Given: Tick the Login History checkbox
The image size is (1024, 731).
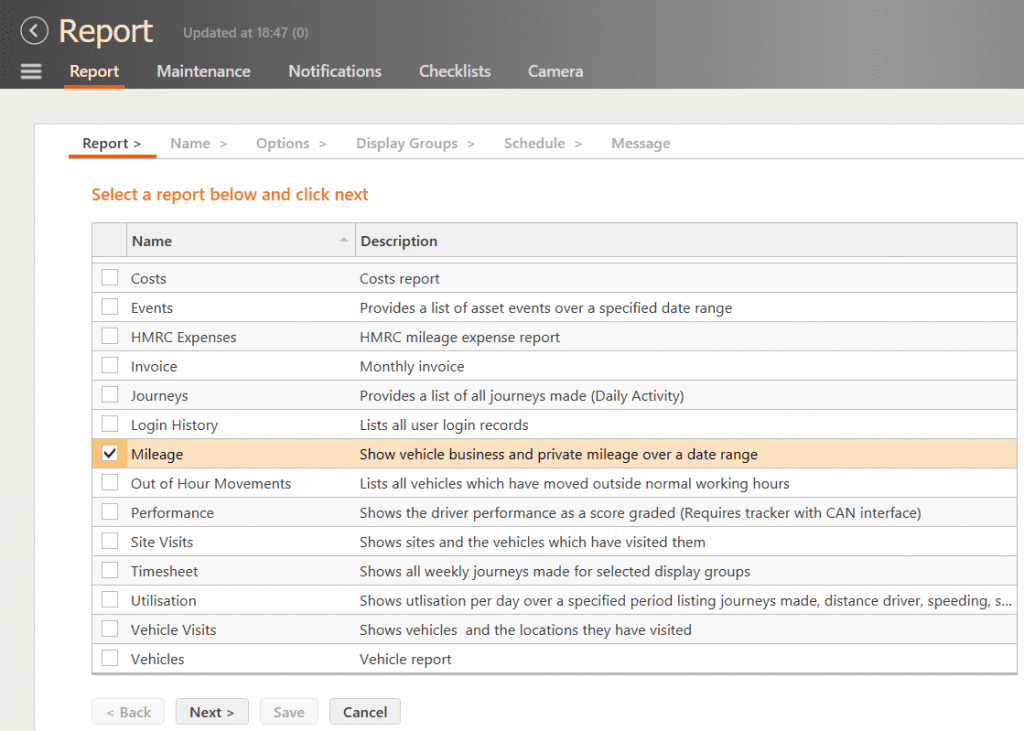Looking at the screenshot, I should 110,424.
